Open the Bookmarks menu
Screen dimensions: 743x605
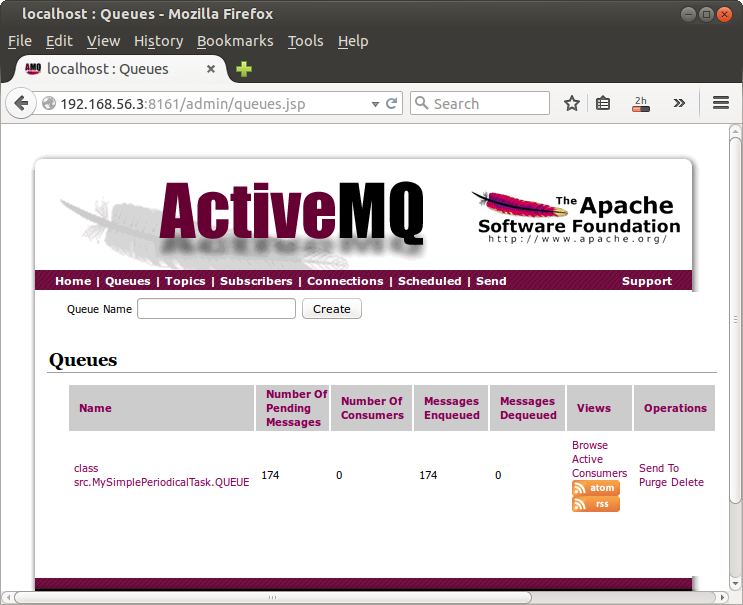235,41
